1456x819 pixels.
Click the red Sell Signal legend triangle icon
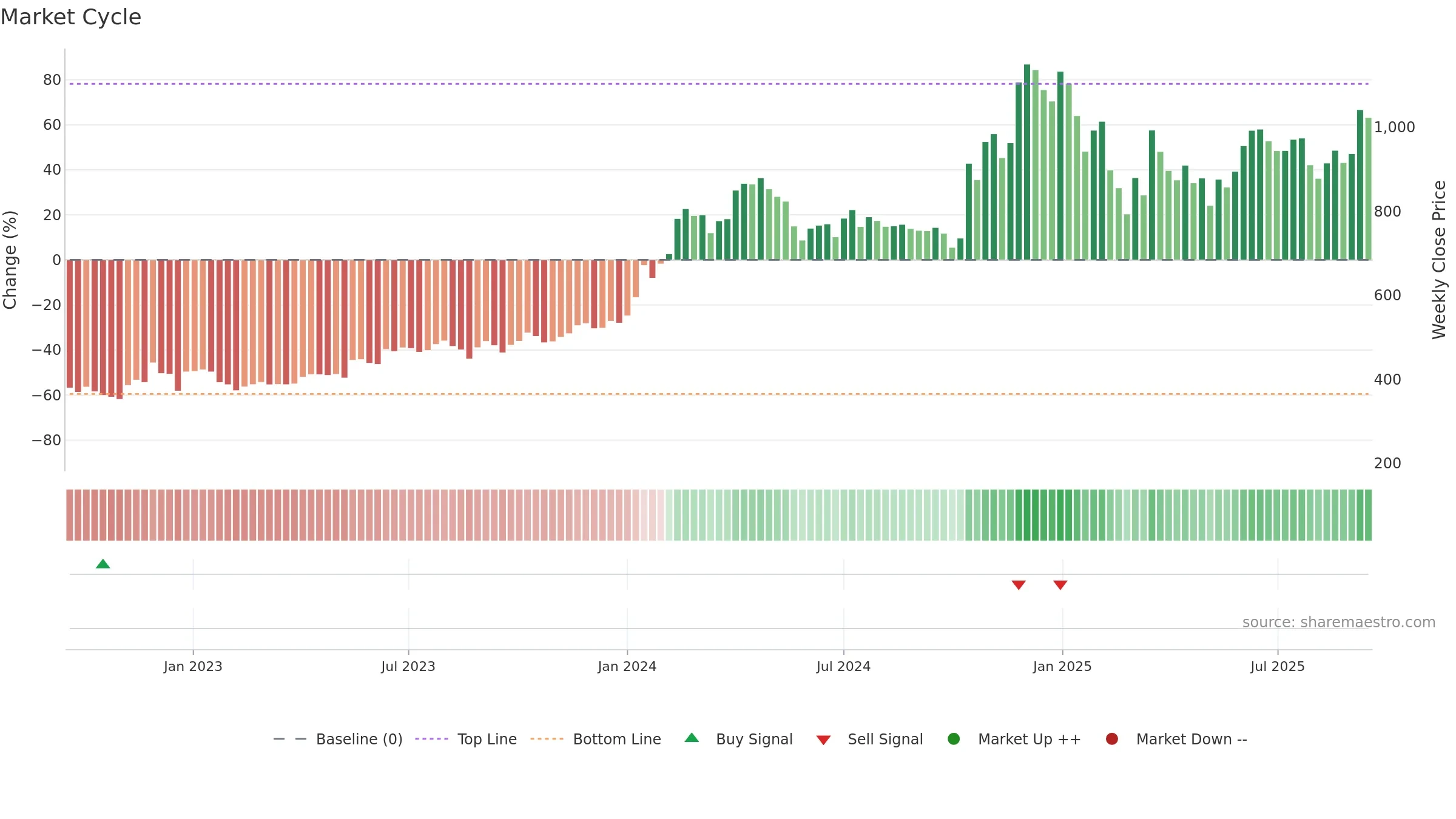823,740
